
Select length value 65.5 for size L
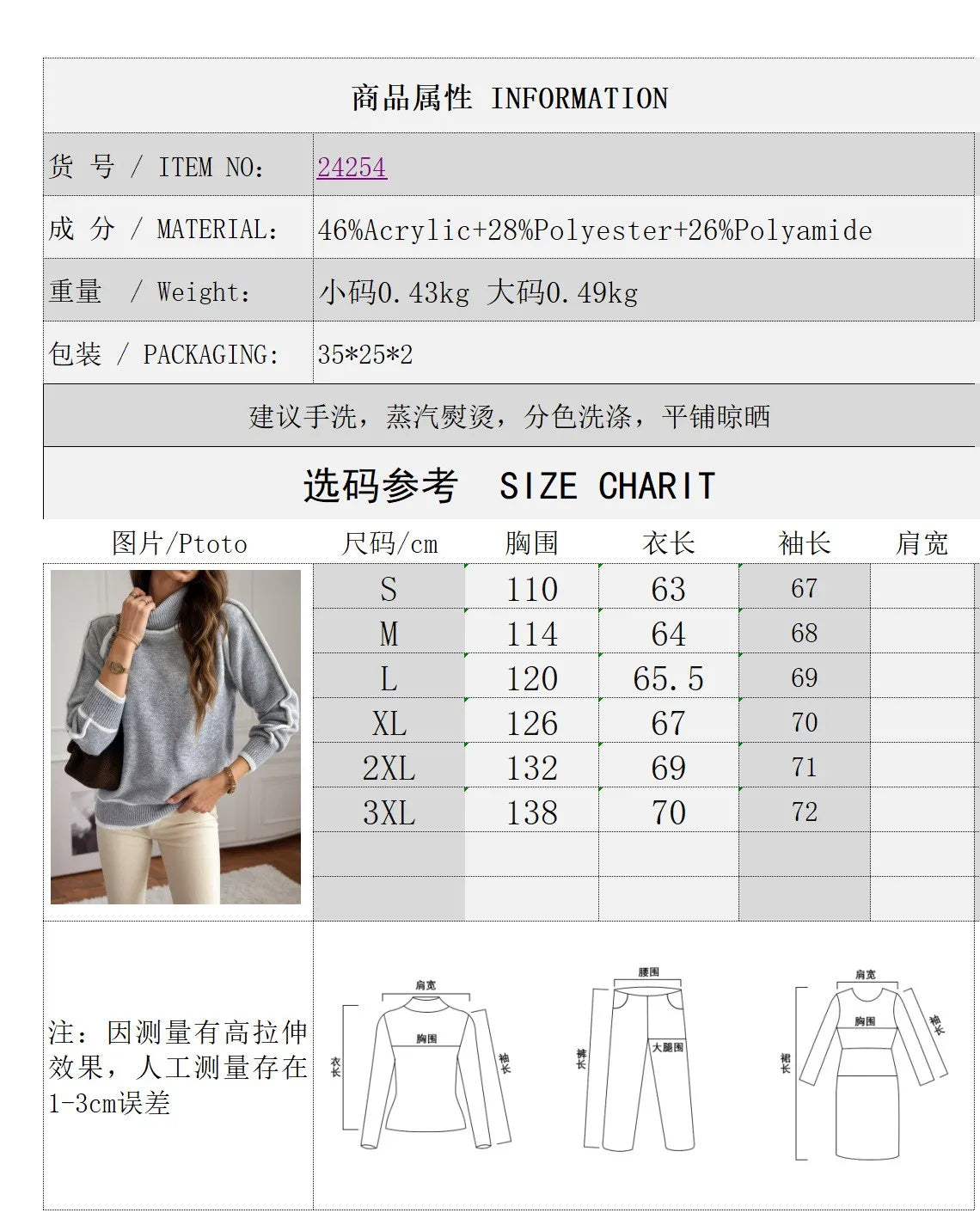(x=669, y=677)
